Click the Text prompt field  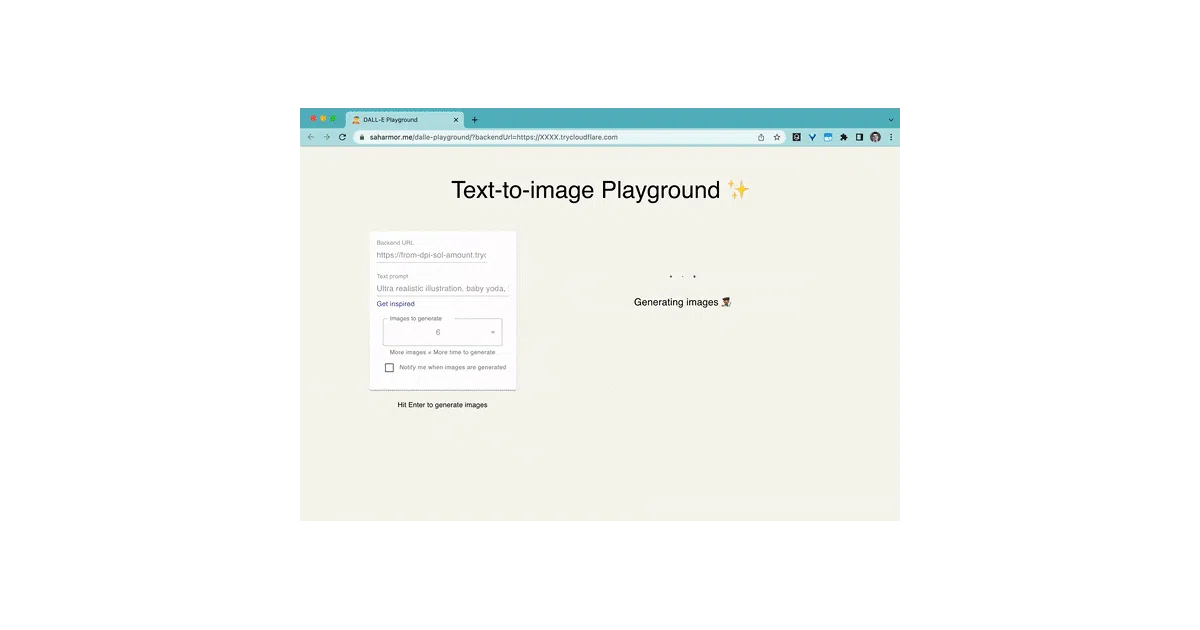(x=443, y=289)
